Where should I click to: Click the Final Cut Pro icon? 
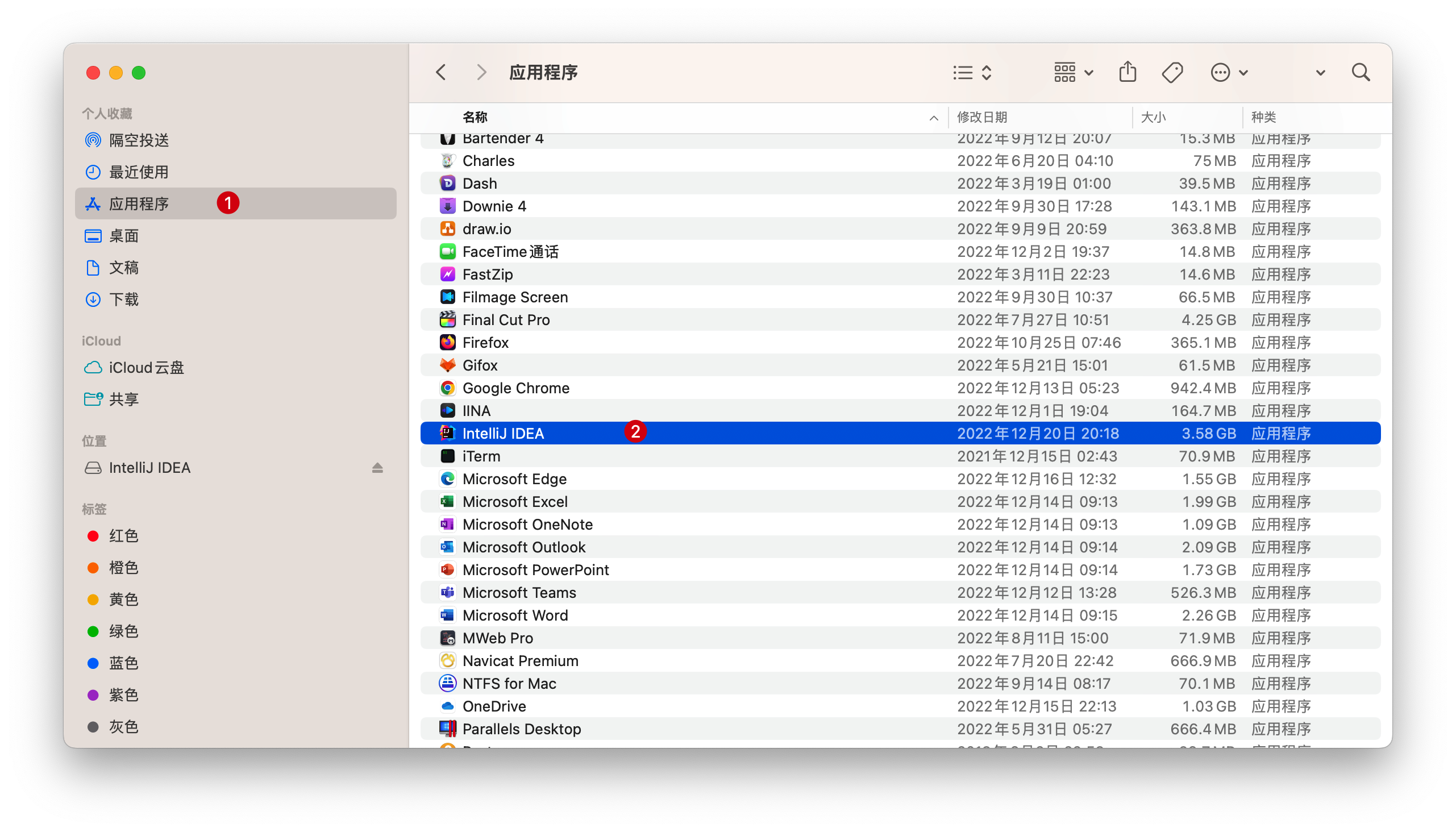tap(447, 320)
